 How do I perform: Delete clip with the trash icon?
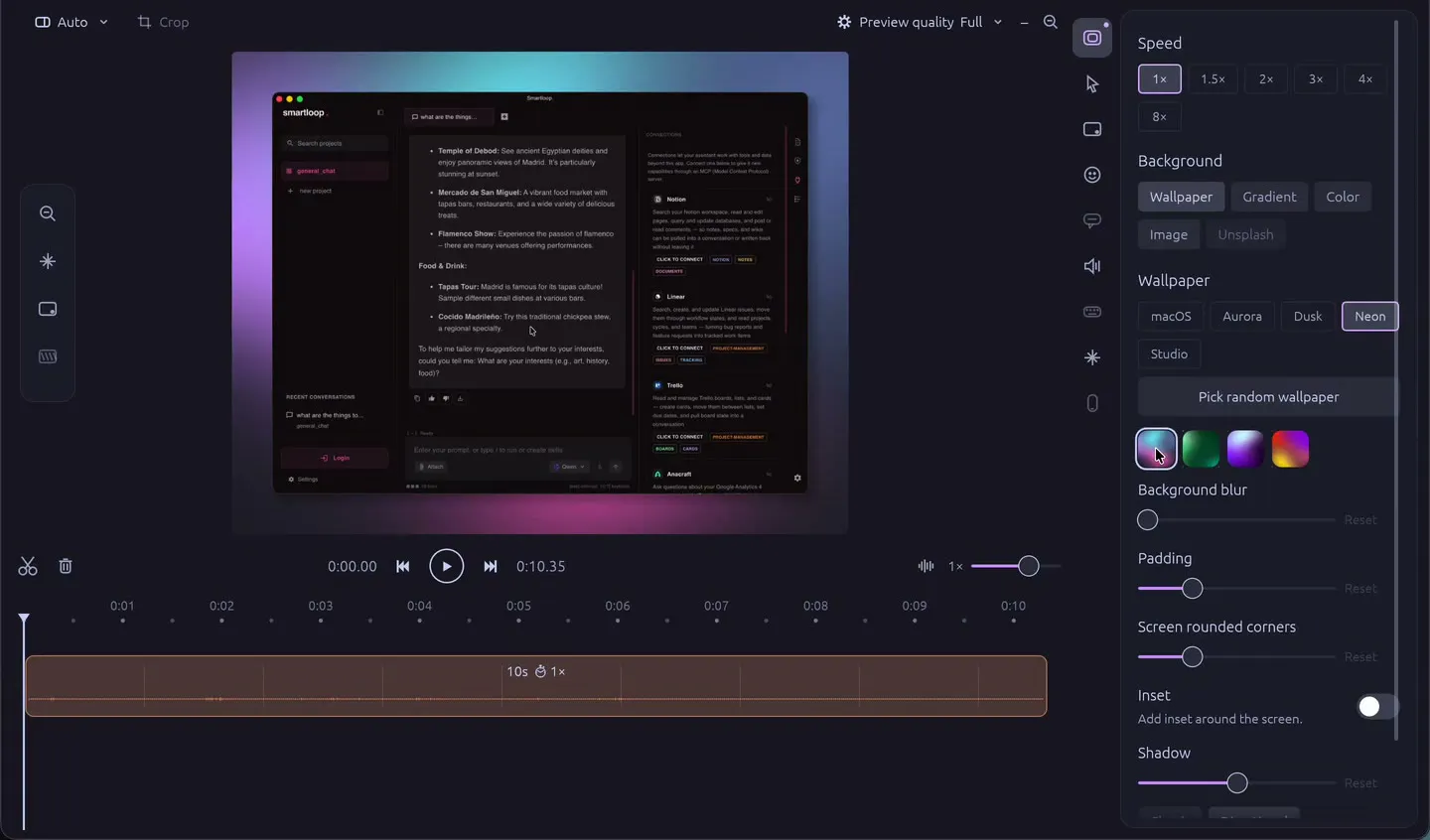(66, 566)
